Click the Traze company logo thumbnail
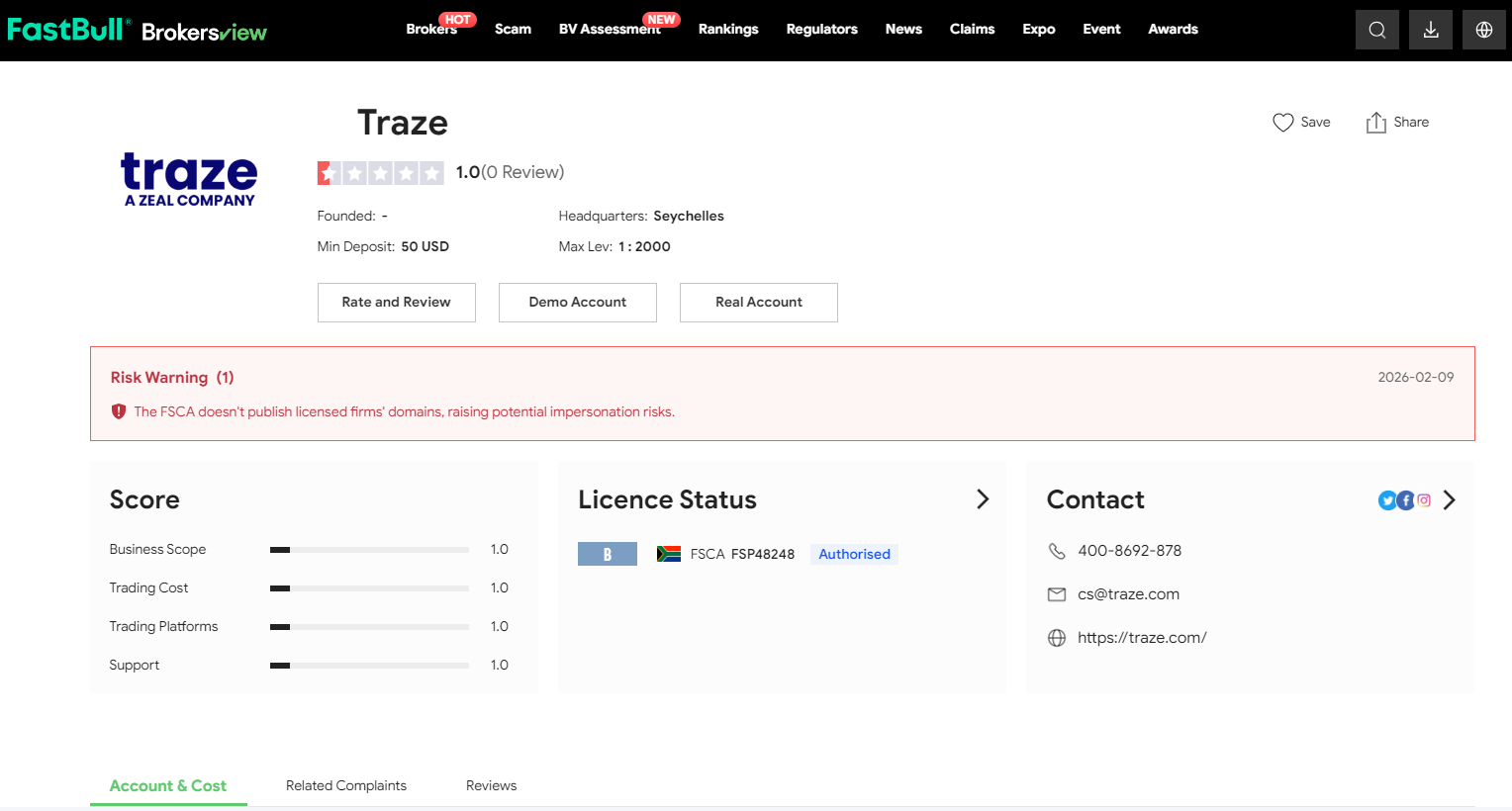The height and width of the screenshot is (811, 1512). click(x=189, y=179)
